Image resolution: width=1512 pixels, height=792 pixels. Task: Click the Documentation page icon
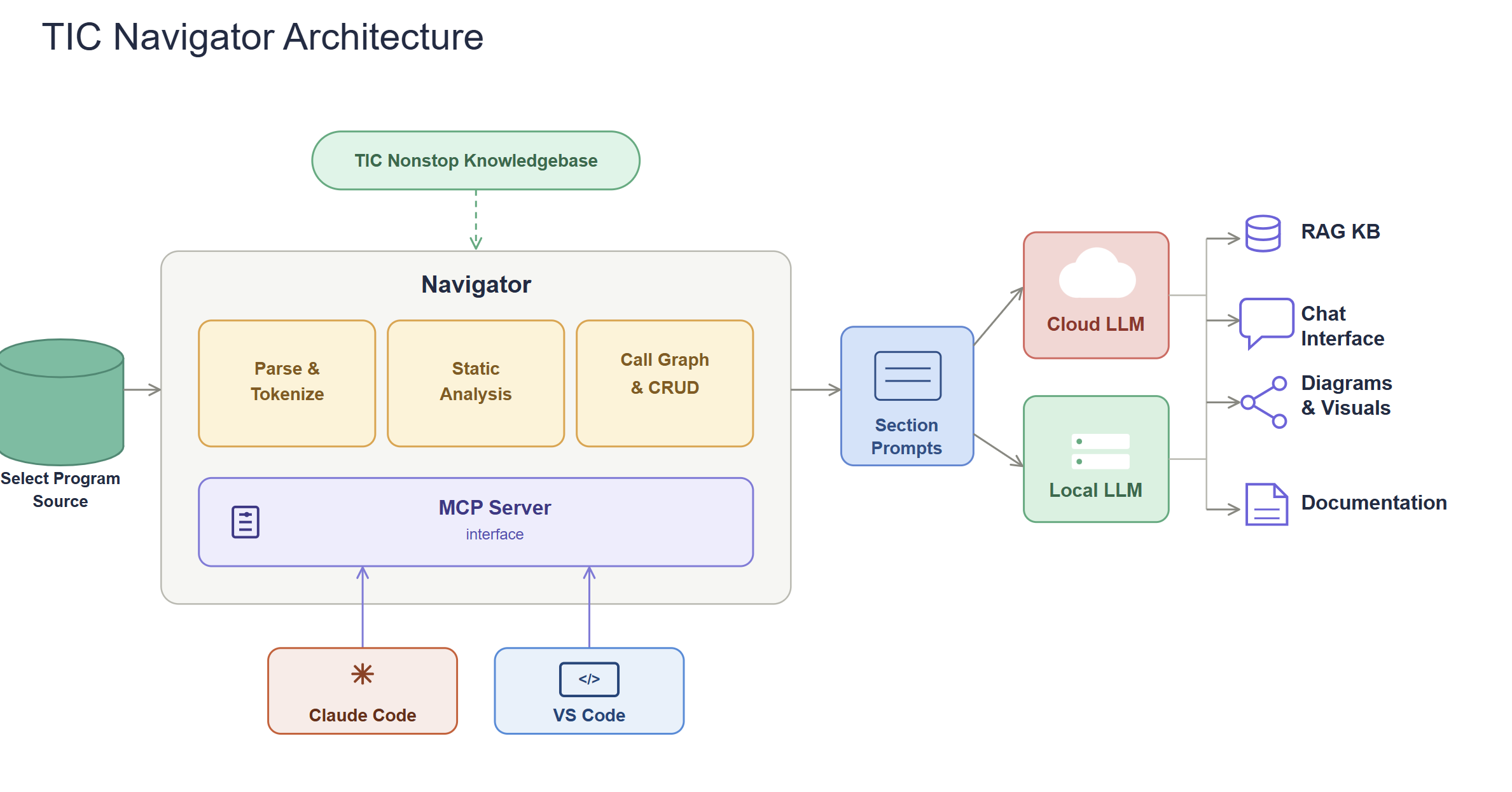[1266, 504]
